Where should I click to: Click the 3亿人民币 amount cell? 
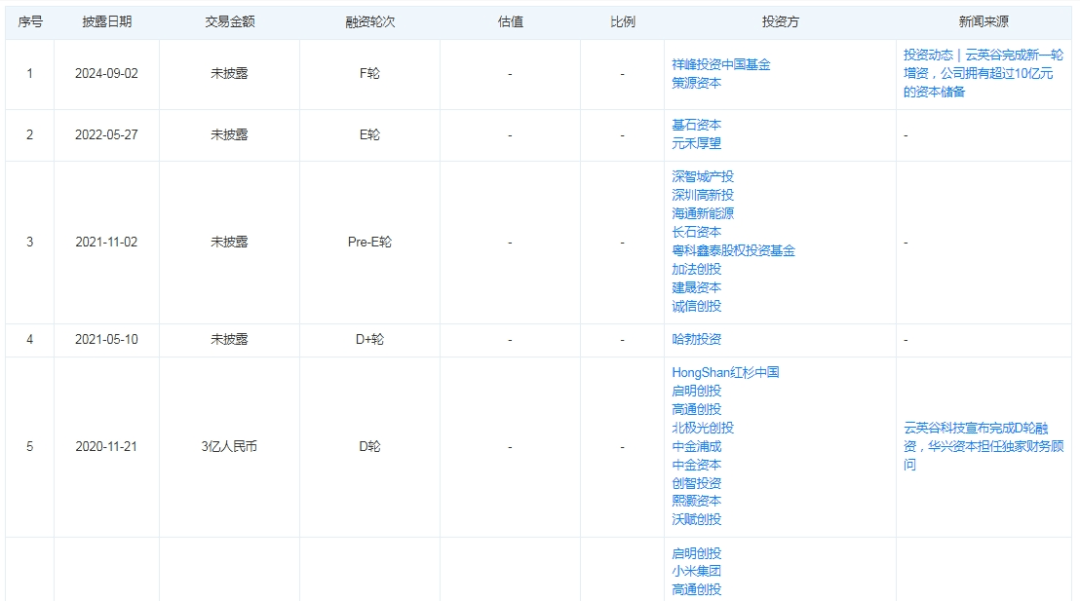point(229,447)
